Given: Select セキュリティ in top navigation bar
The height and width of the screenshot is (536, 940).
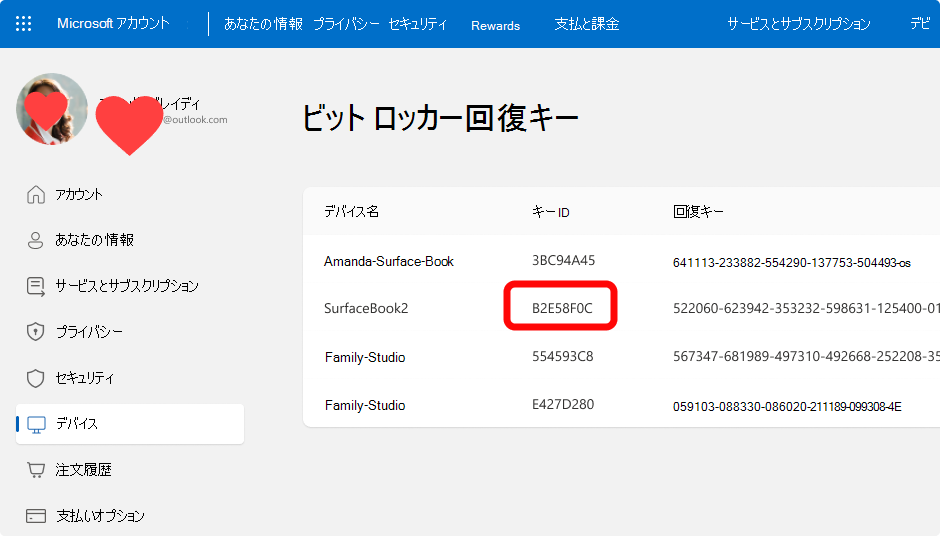Looking at the screenshot, I should click(417, 23).
